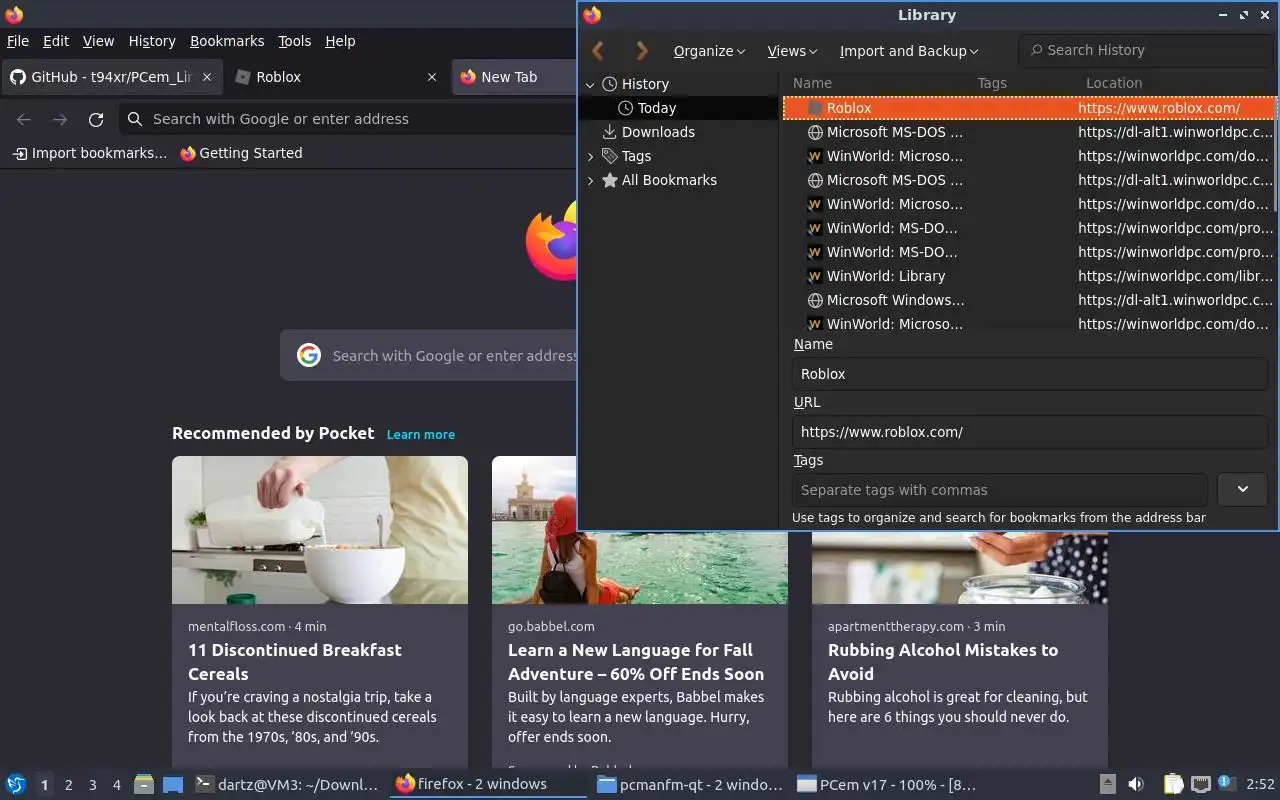1280x800 pixels.
Task: Open the Help menu
Action: click(340, 41)
